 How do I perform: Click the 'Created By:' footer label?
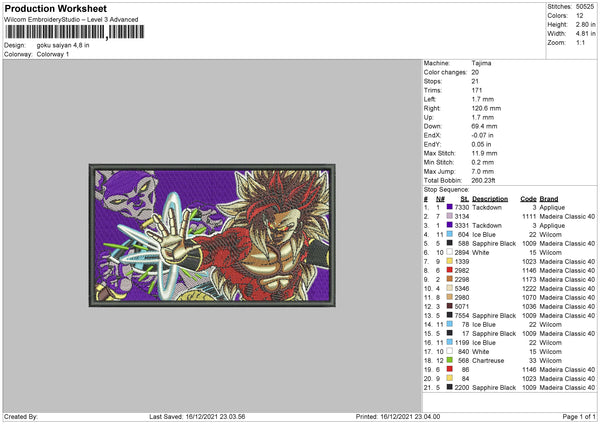point(21,416)
